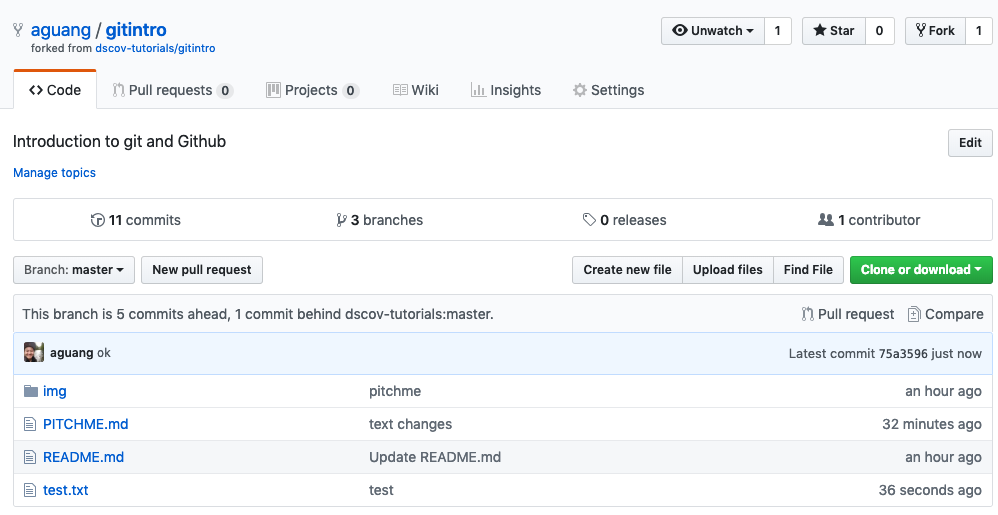Click the aguang avatar thumbnail

(x=34, y=352)
